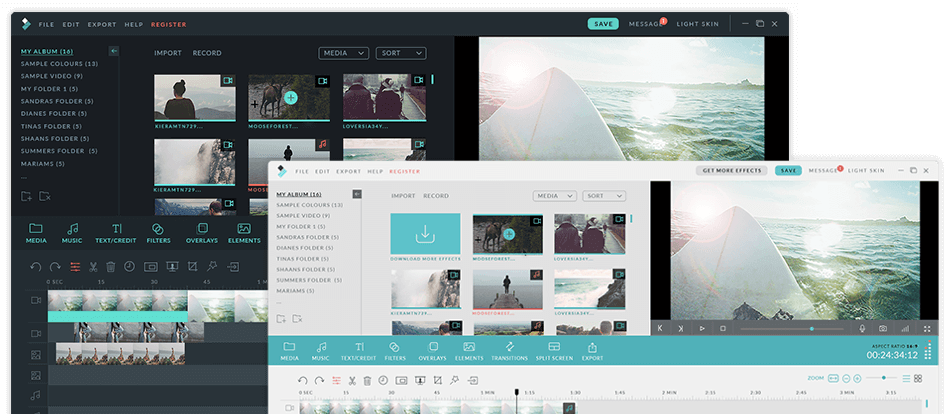The width and height of the screenshot is (945, 414).
Task: Take a snapshot with the camera icon
Action: 883,328
